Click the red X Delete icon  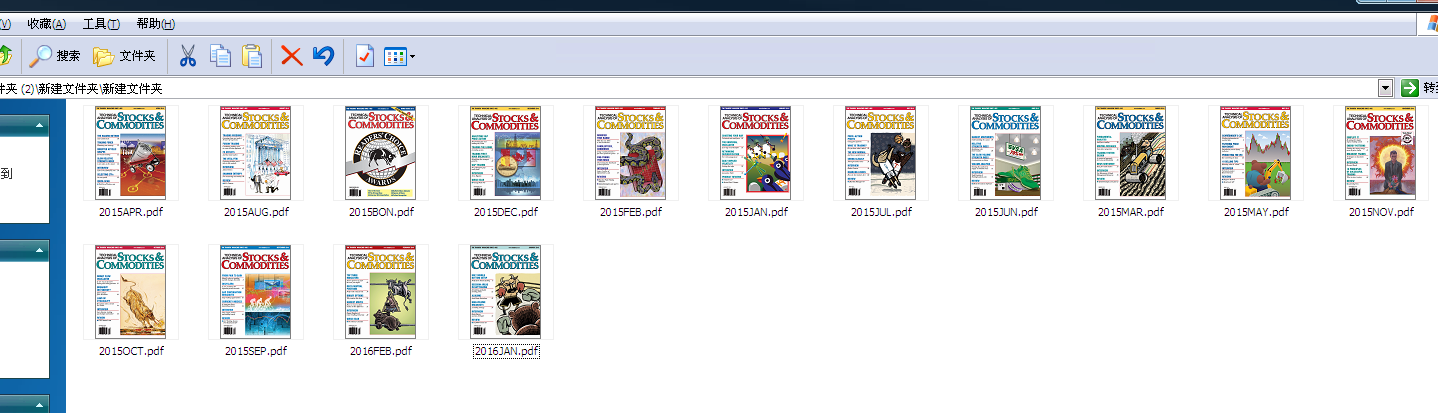(291, 56)
